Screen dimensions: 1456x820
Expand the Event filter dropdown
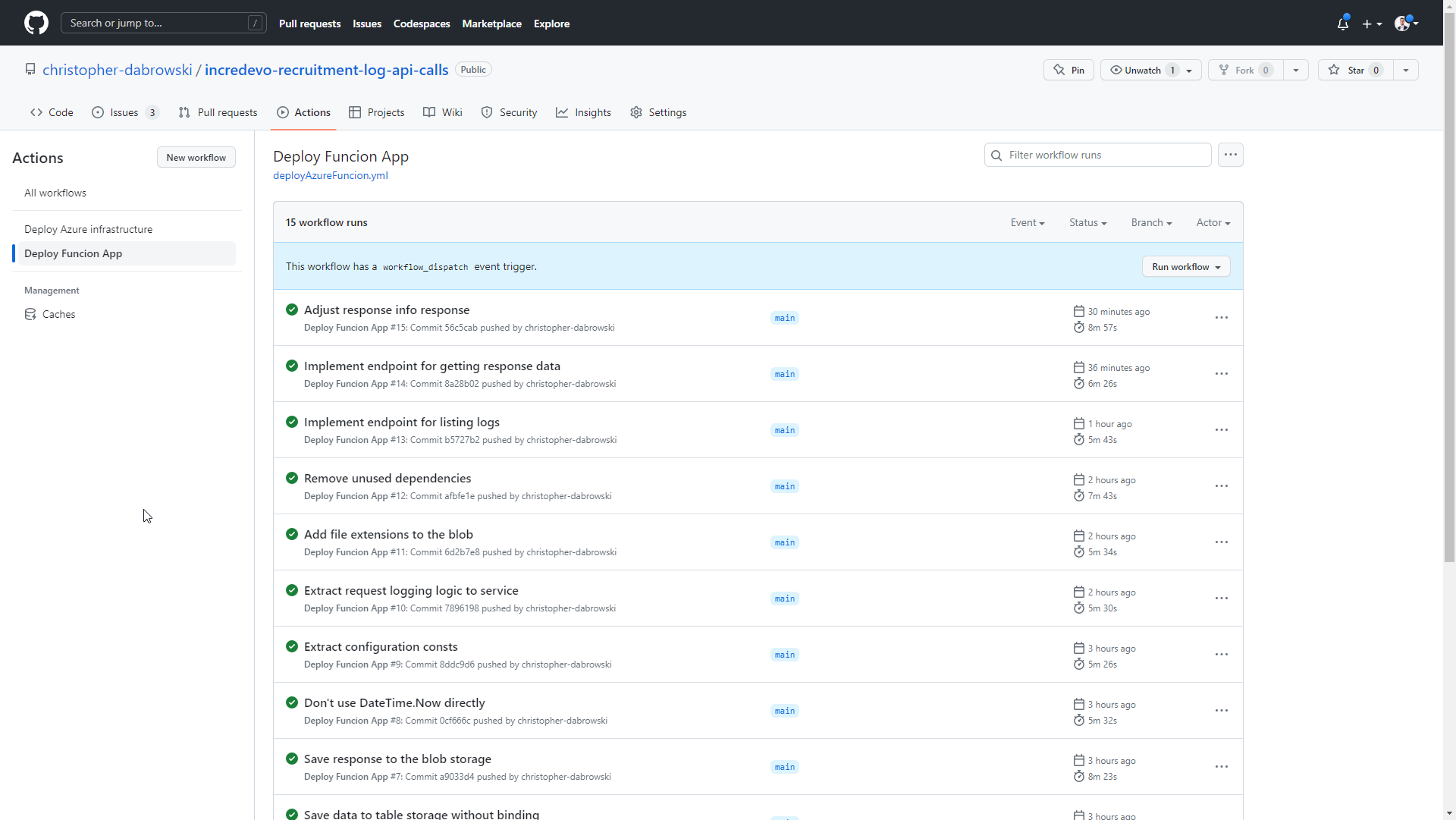coord(1027,222)
